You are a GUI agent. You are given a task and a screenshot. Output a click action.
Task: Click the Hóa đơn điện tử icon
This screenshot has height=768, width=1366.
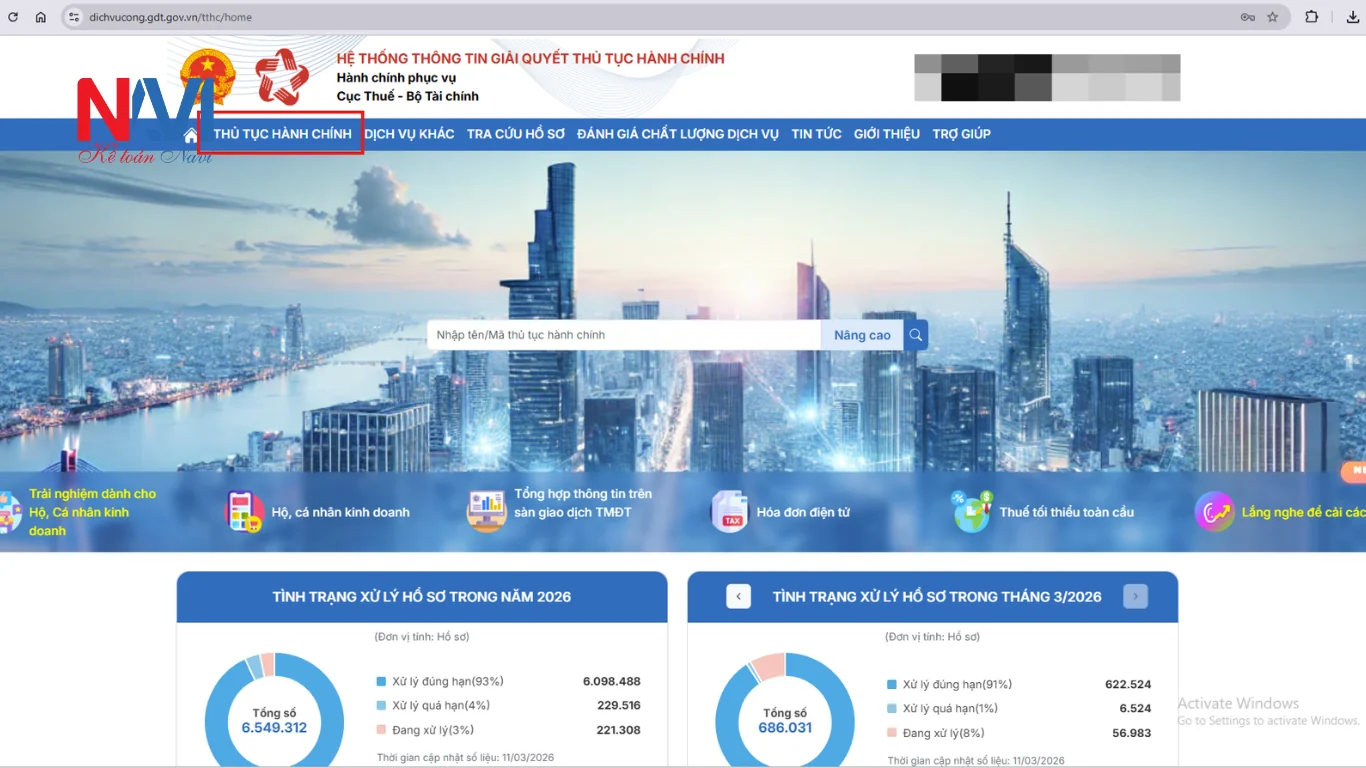[729, 512]
